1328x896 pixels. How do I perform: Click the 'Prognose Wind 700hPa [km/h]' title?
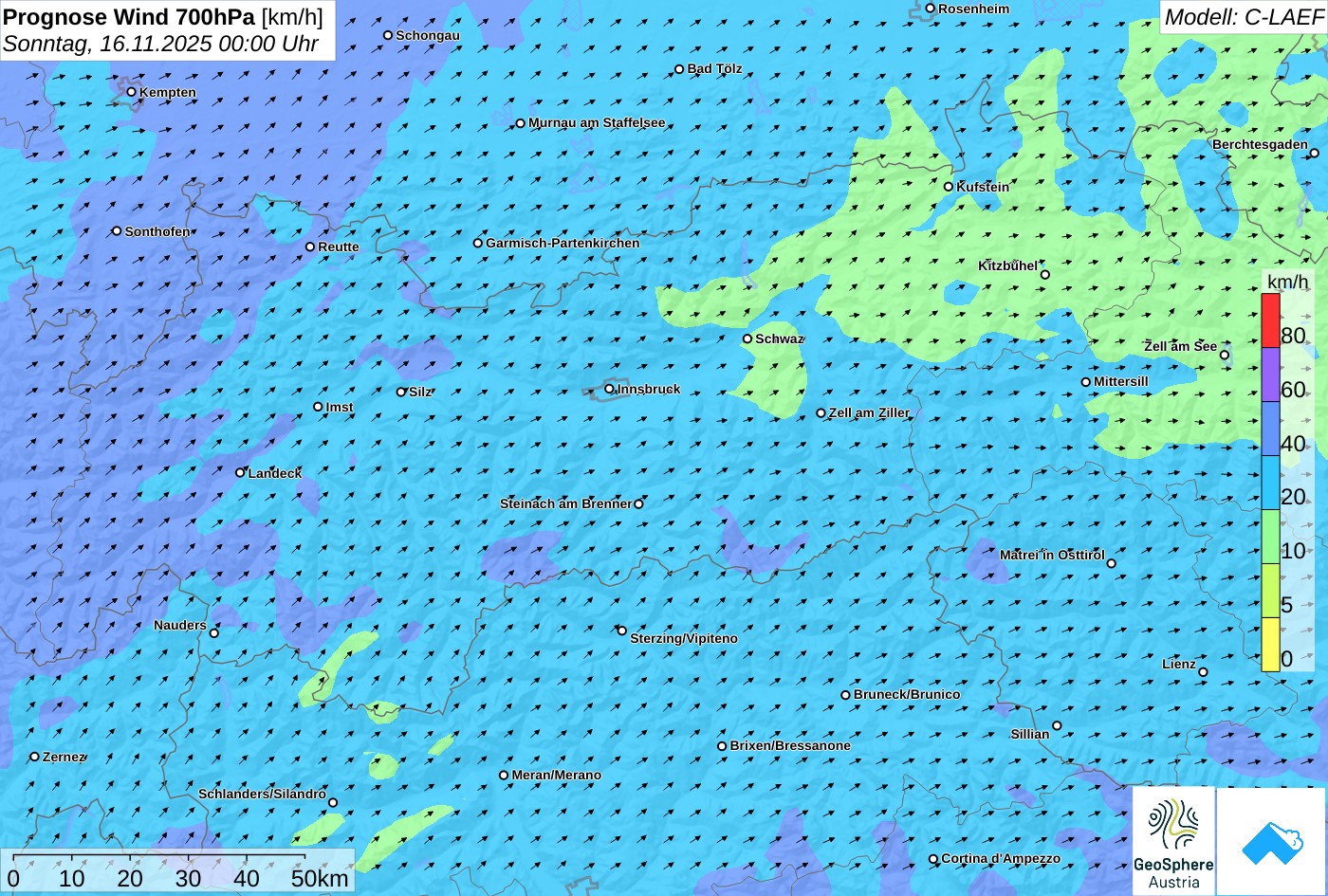(x=163, y=16)
